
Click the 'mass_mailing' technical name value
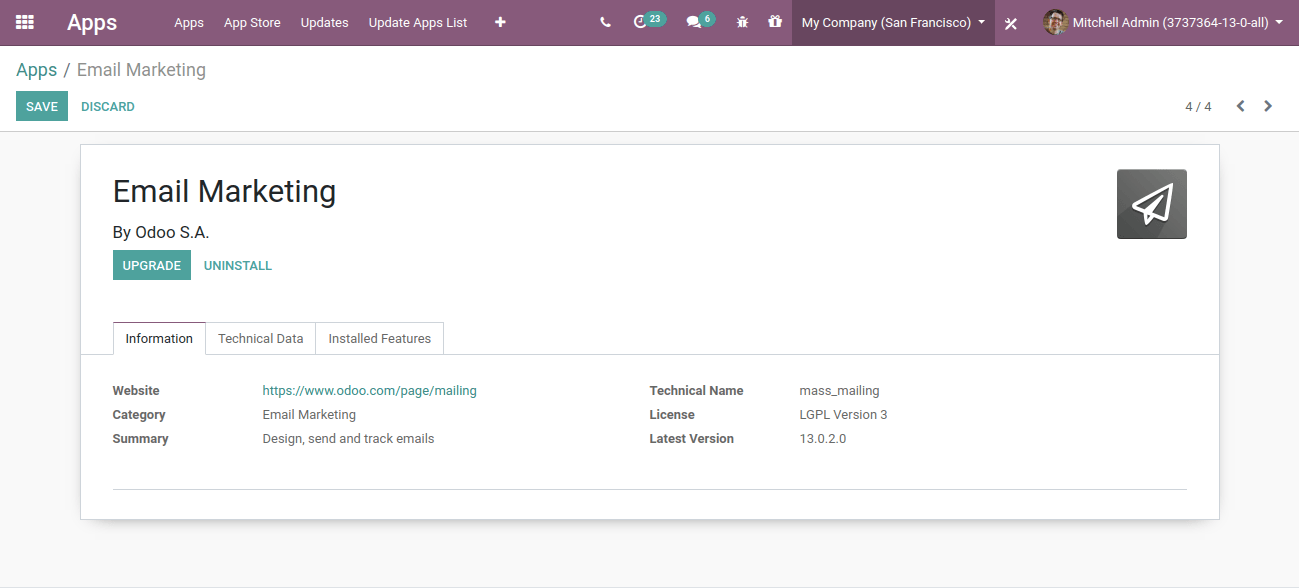coord(840,391)
